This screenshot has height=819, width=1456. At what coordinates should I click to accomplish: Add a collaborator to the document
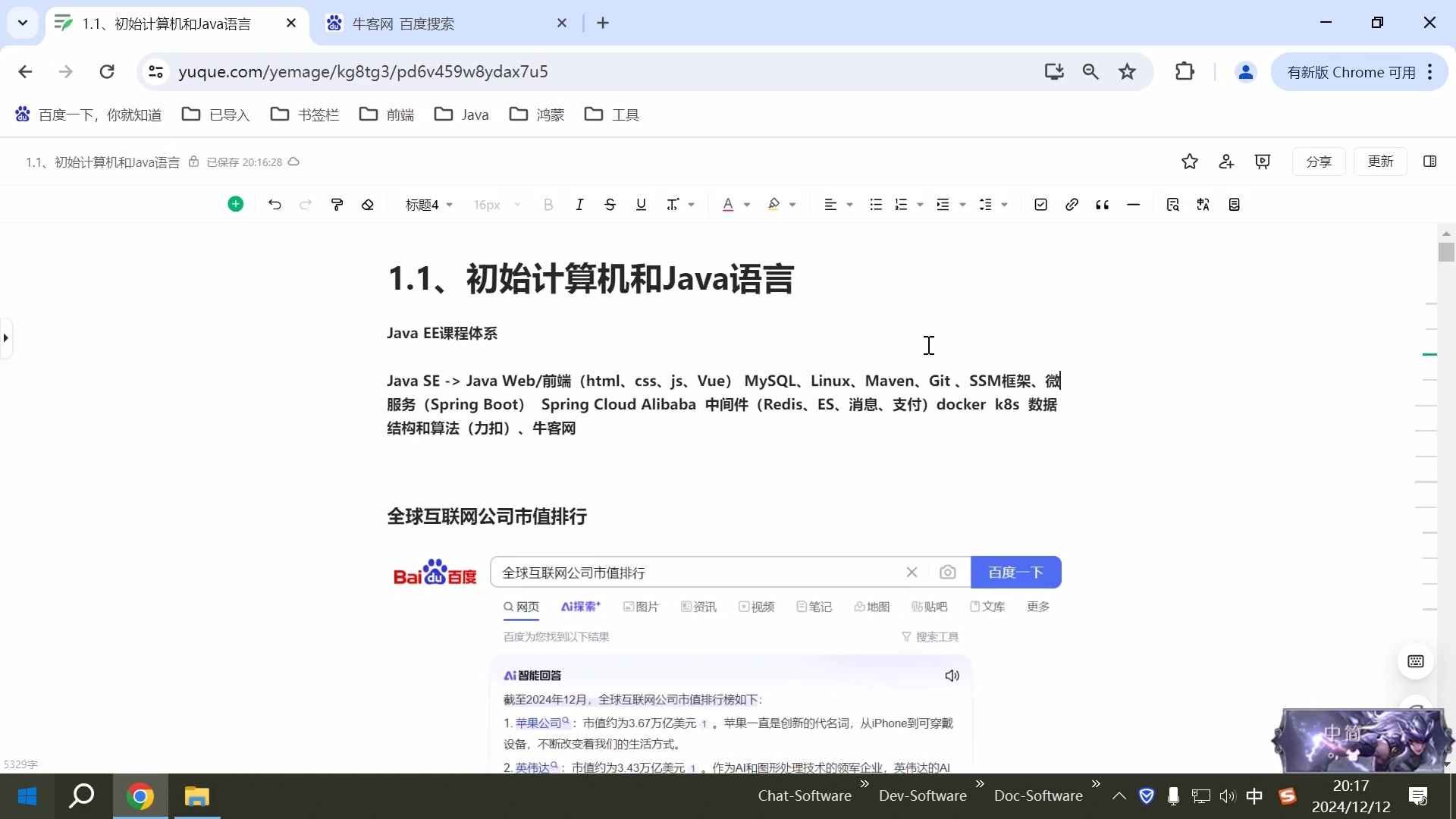pyautogui.click(x=1226, y=162)
